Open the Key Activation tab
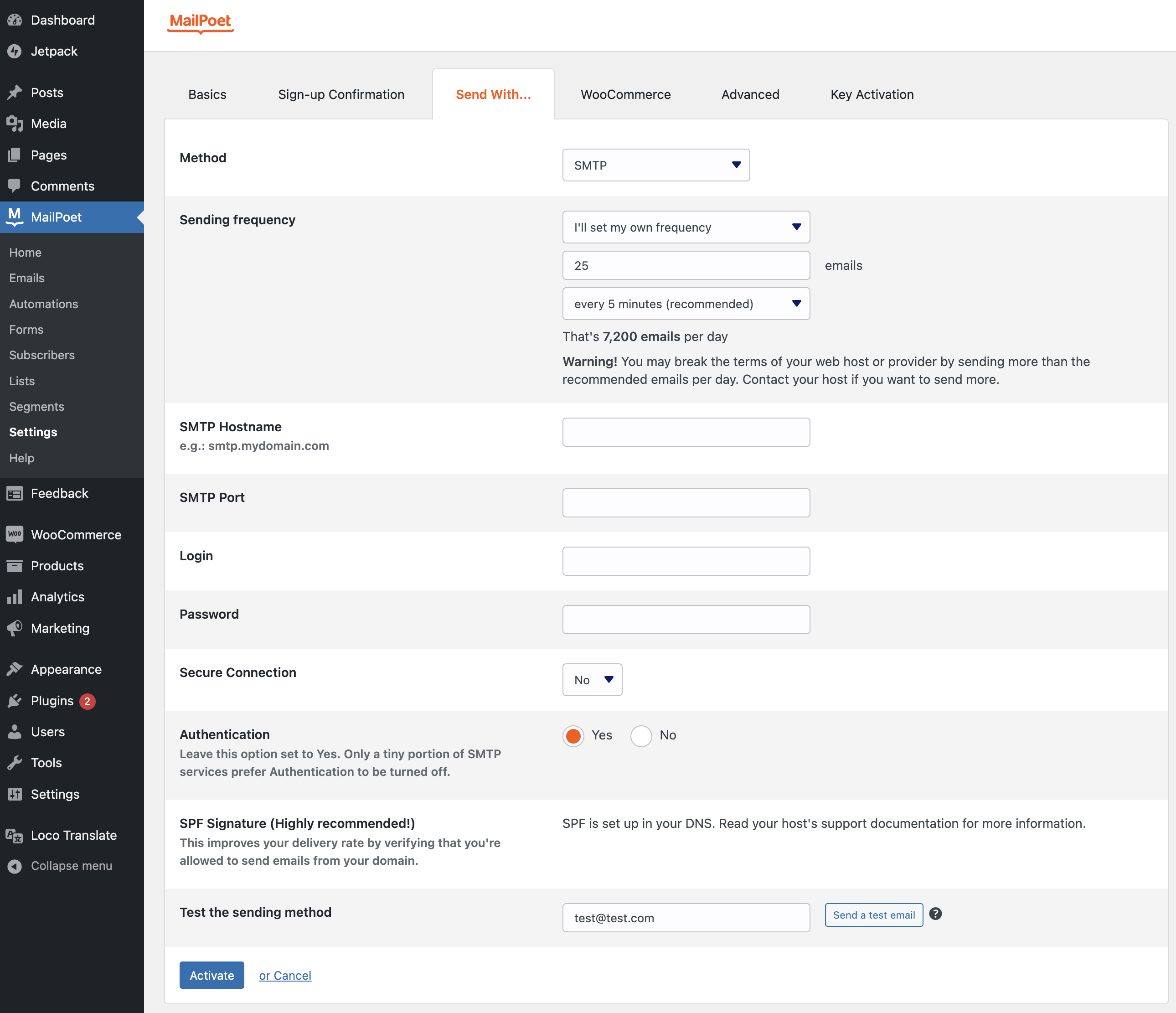The image size is (1176, 1013). pos(872,94)
